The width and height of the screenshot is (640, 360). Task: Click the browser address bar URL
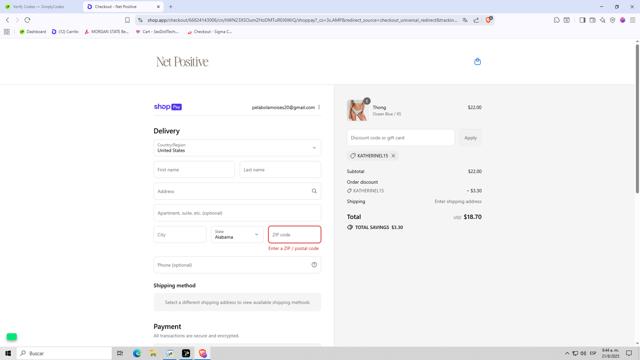[302, 20]
